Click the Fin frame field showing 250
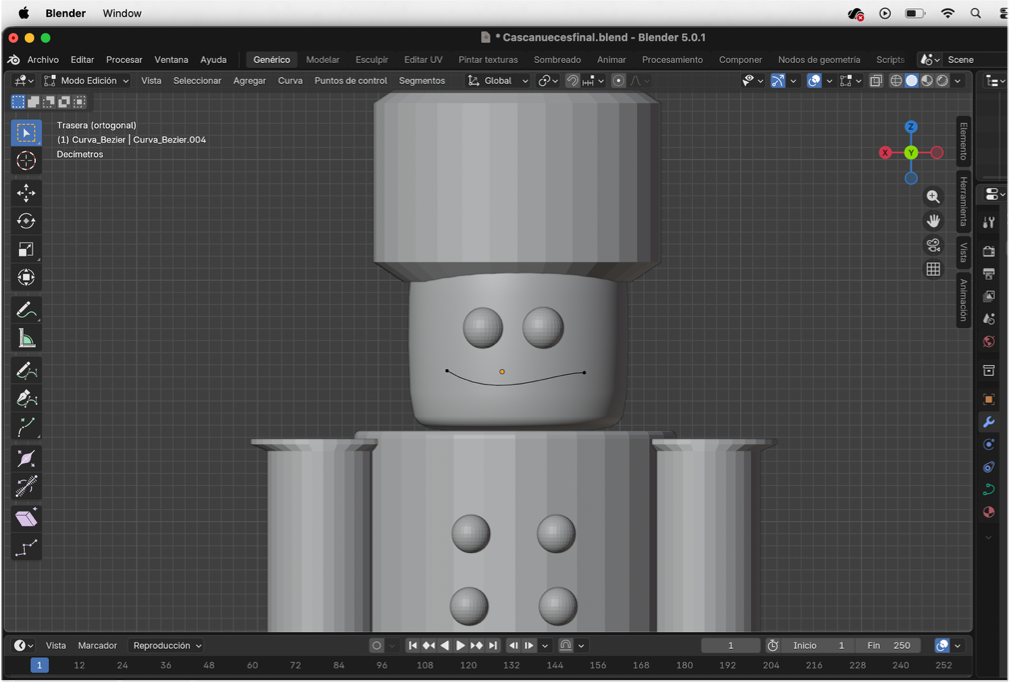The width and height of the screenshot is (1011, 684). tap(888, 646)
